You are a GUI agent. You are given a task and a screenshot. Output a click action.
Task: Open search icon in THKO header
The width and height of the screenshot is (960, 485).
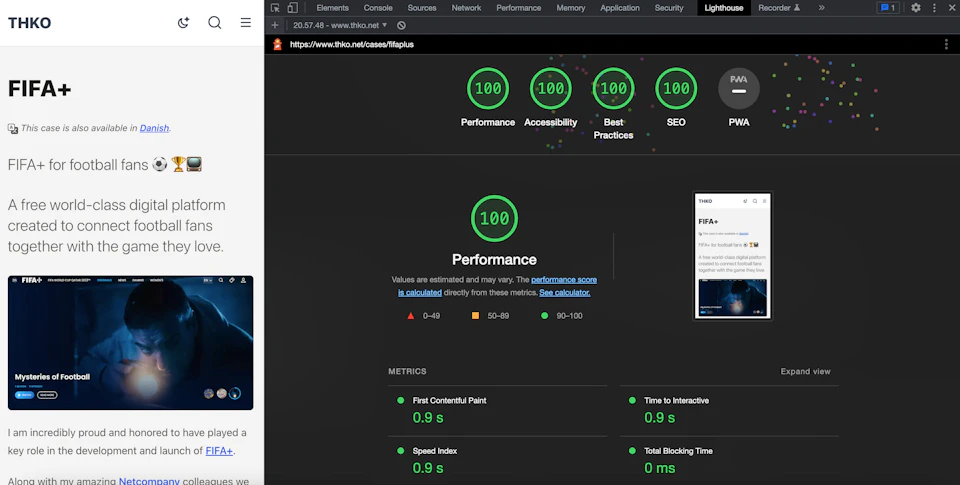pos(214,23)
